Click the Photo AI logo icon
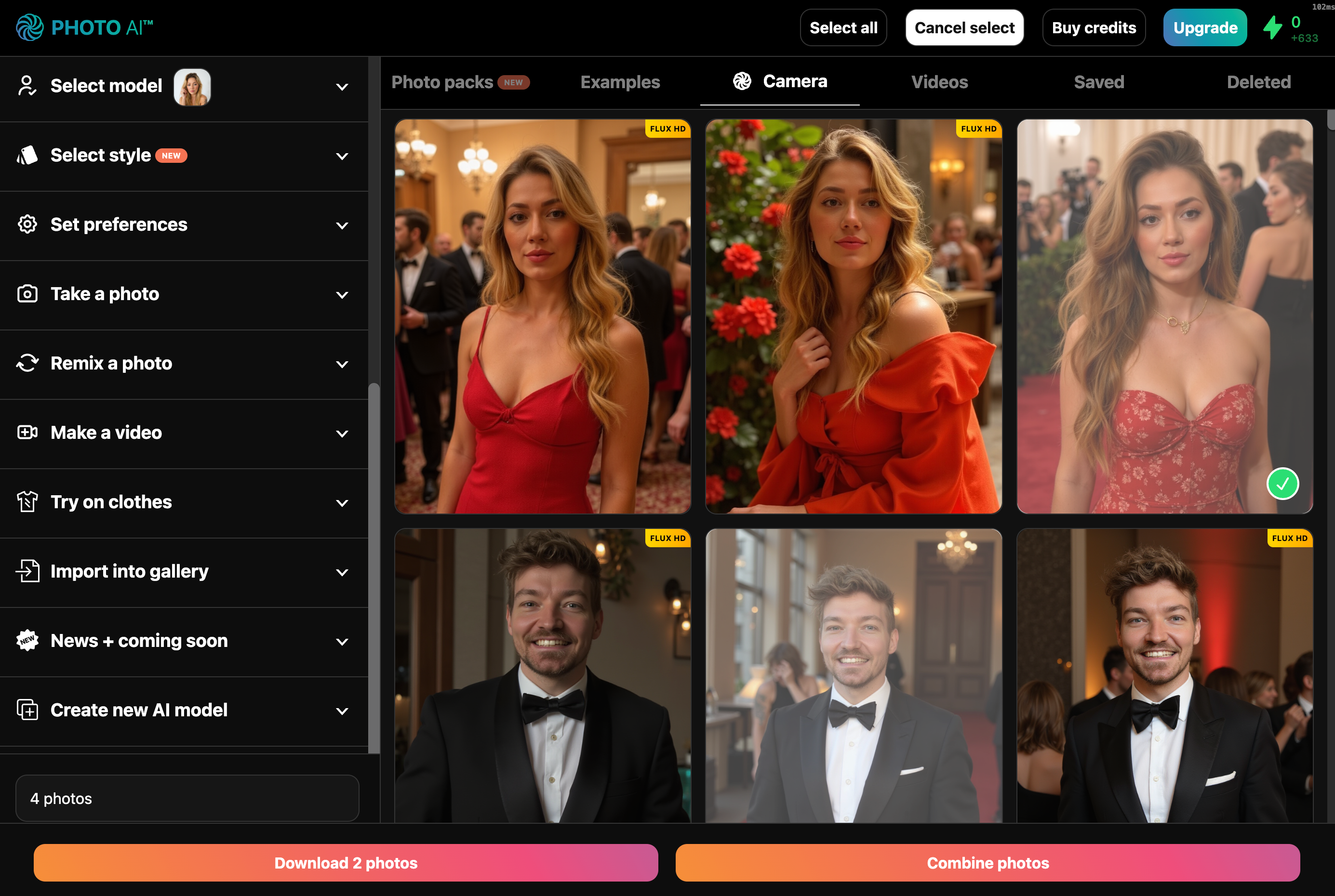1335x896 pixels. [x=29, y=27]
